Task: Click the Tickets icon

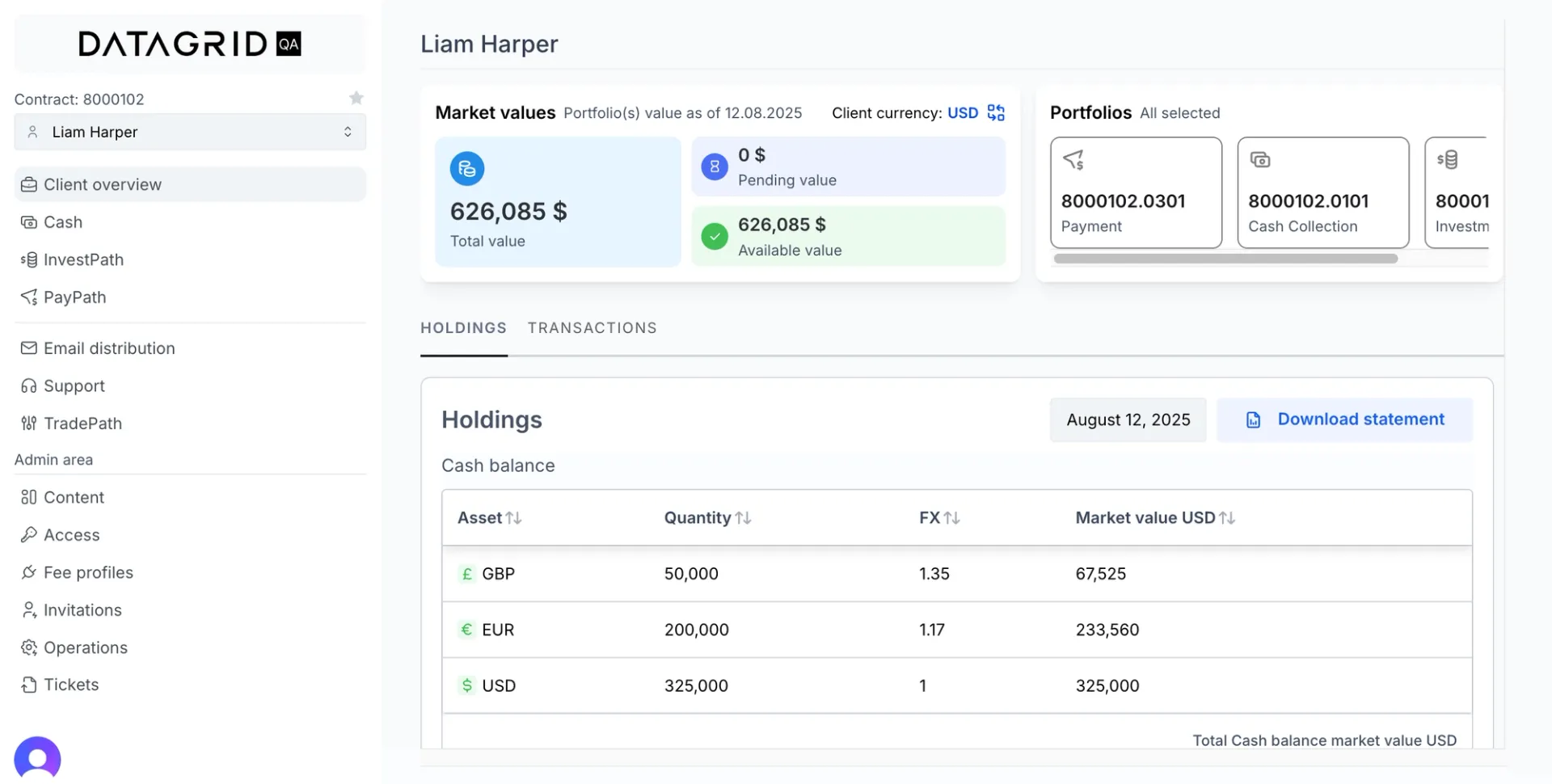Action: coord(29,685)
